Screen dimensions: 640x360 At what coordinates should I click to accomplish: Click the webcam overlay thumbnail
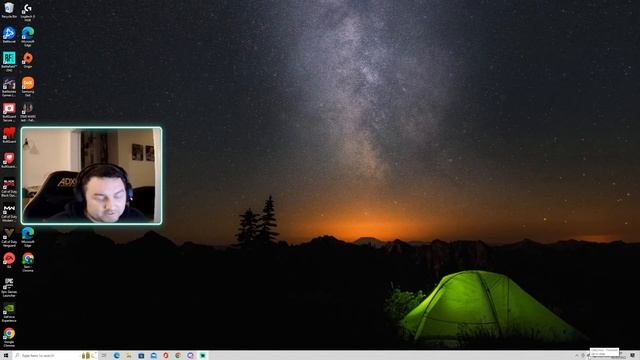[91, 176]
